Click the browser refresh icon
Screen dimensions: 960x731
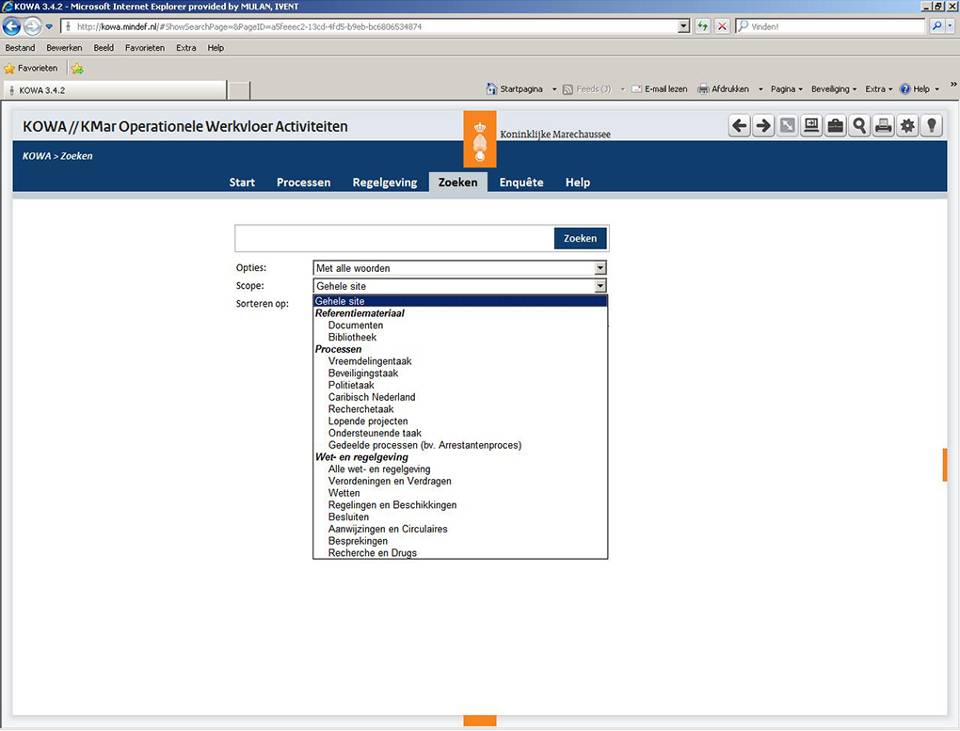[x=703, y=26]
